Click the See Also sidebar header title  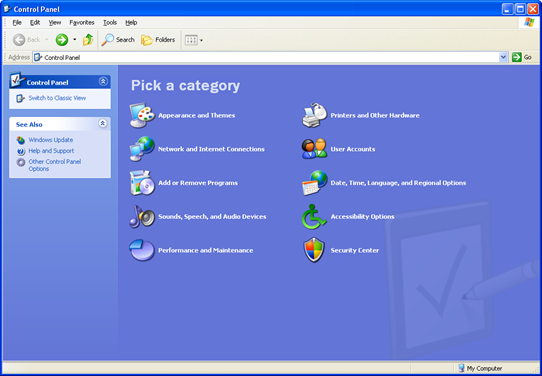click(29, 124)
